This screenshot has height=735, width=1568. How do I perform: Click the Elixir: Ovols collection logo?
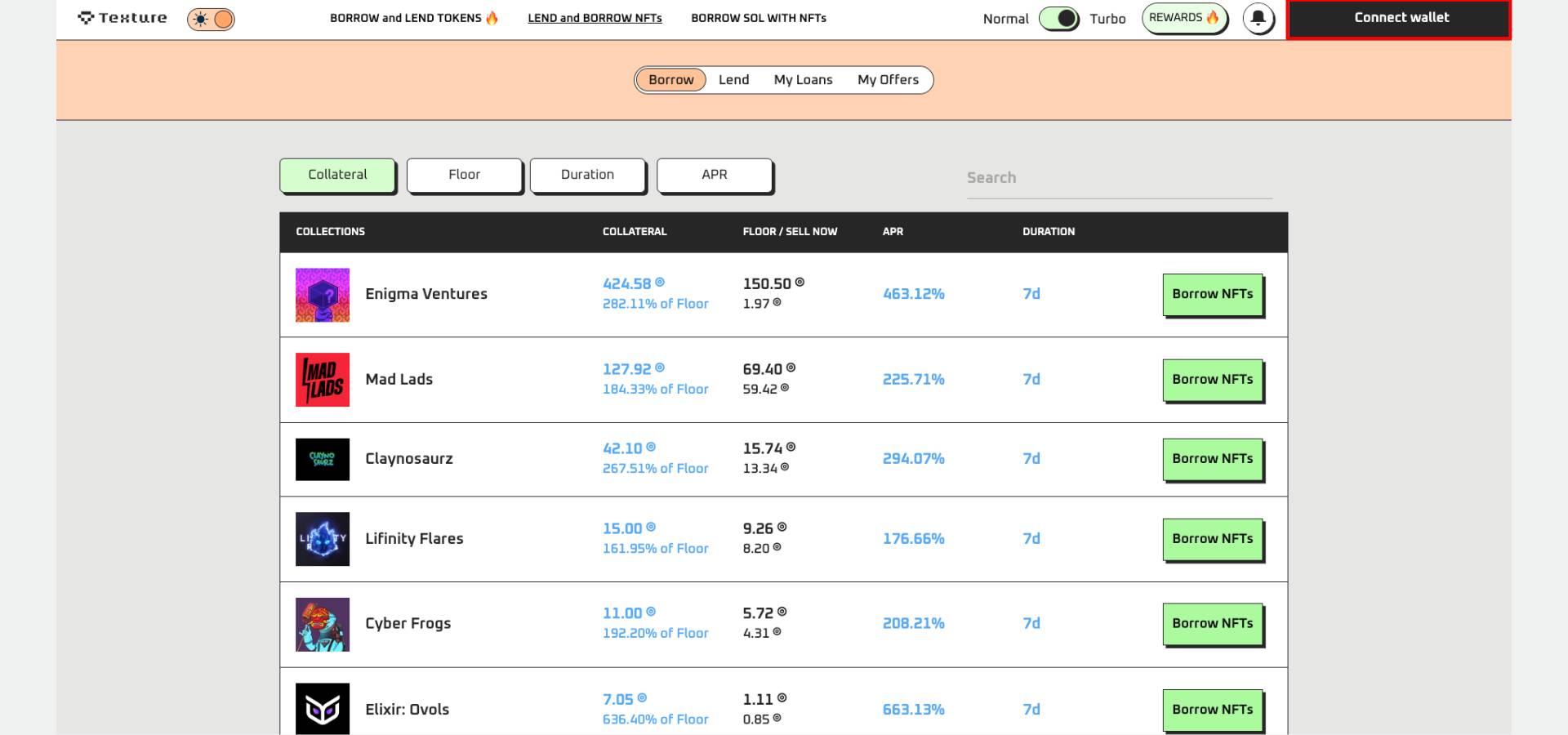323,709
